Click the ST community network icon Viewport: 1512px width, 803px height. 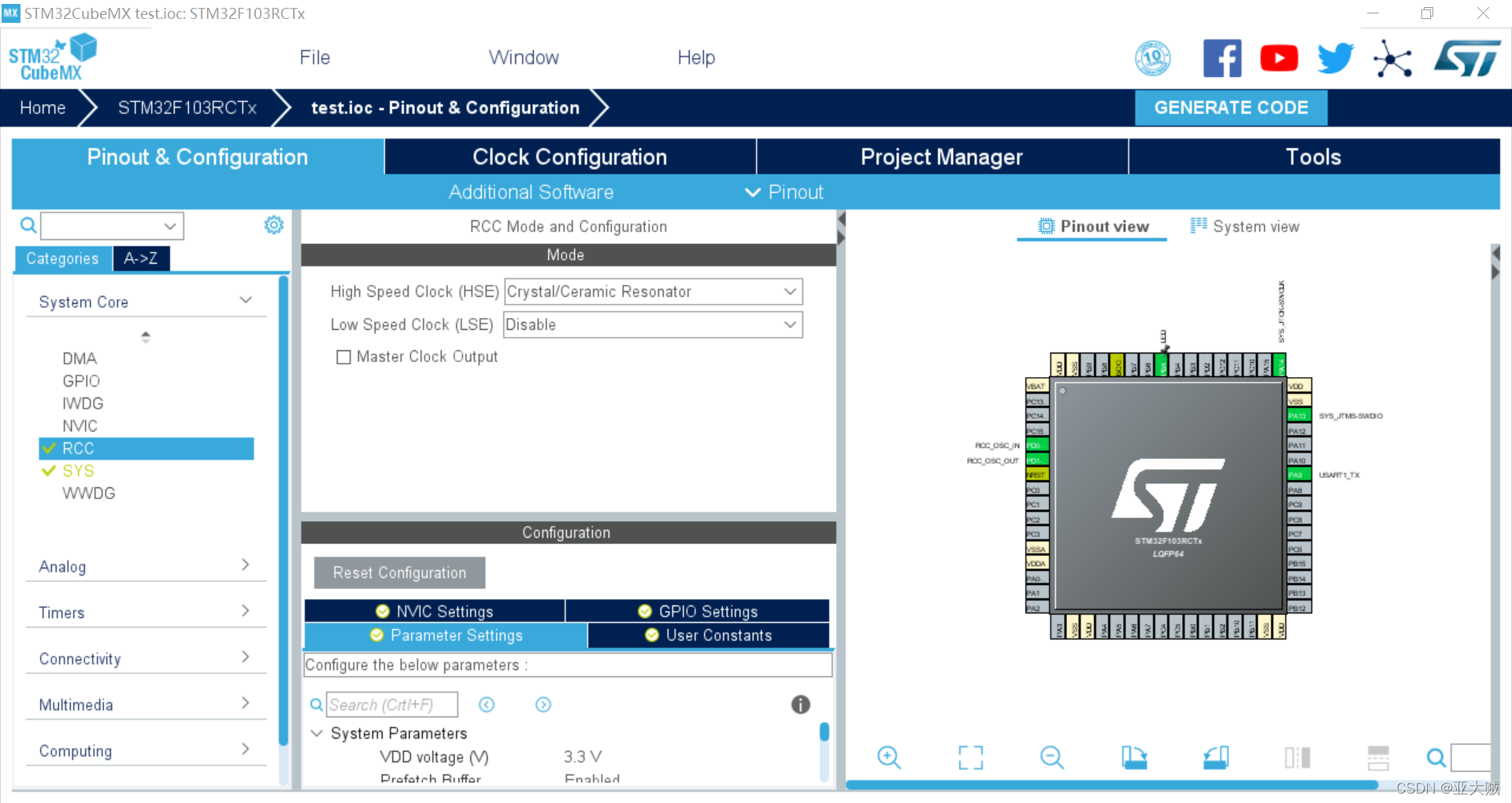pyautogui.click(x=1392, y=59)
